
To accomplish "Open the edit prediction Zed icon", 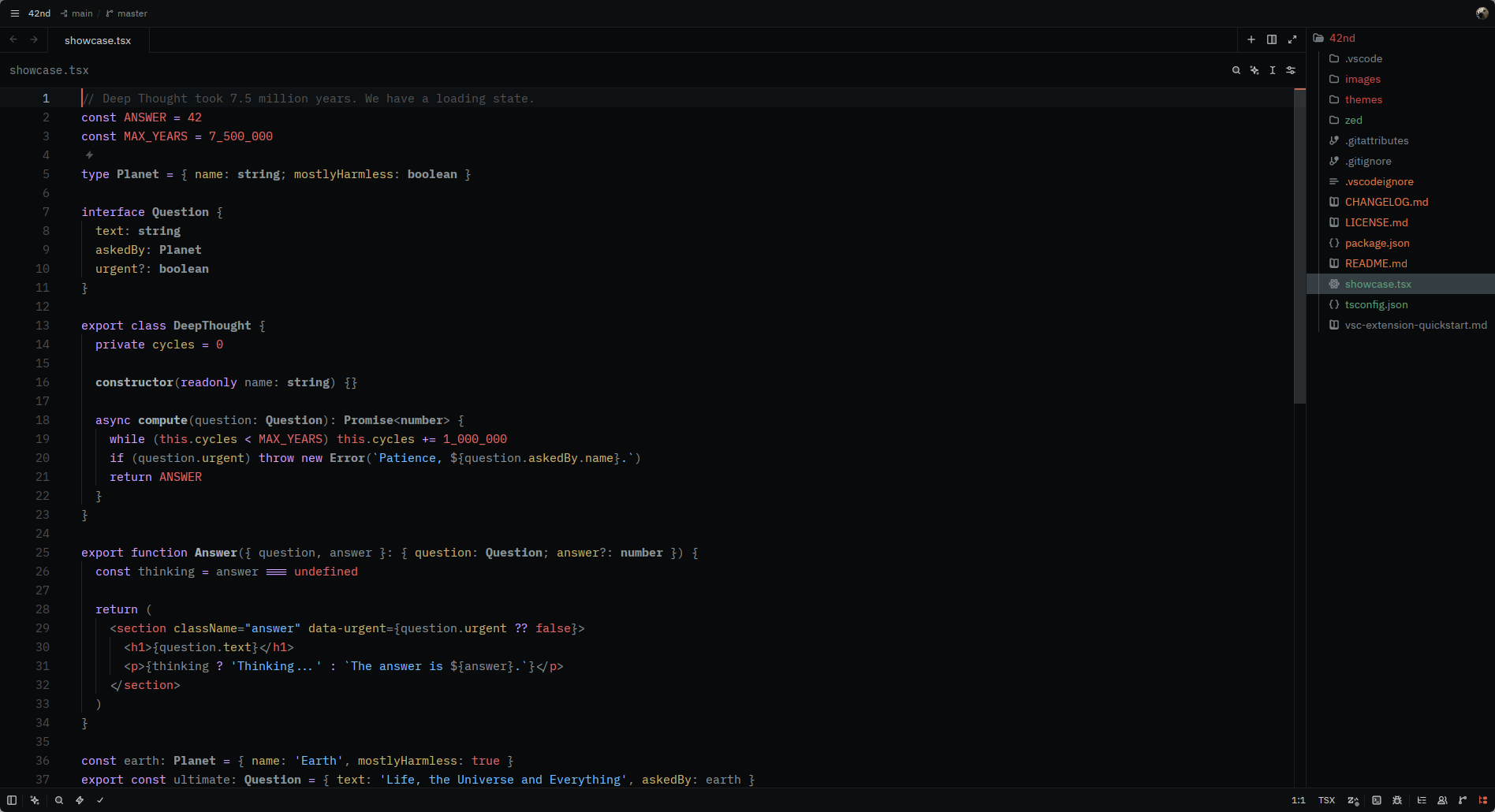I will coord(1353,800).
